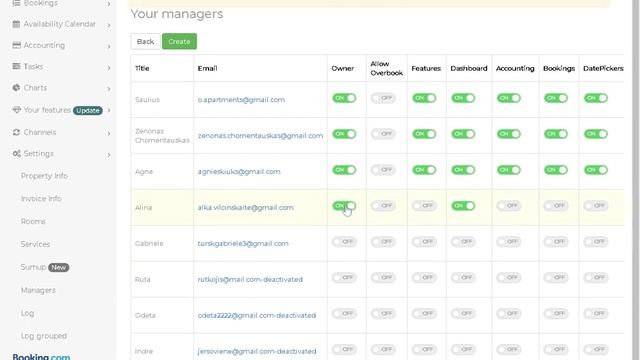The width and height of the screenshot is (640, 360).
Task: Click the Booking.com logo in sidebar
Action: pyautogui.click(x=41, y=357)
